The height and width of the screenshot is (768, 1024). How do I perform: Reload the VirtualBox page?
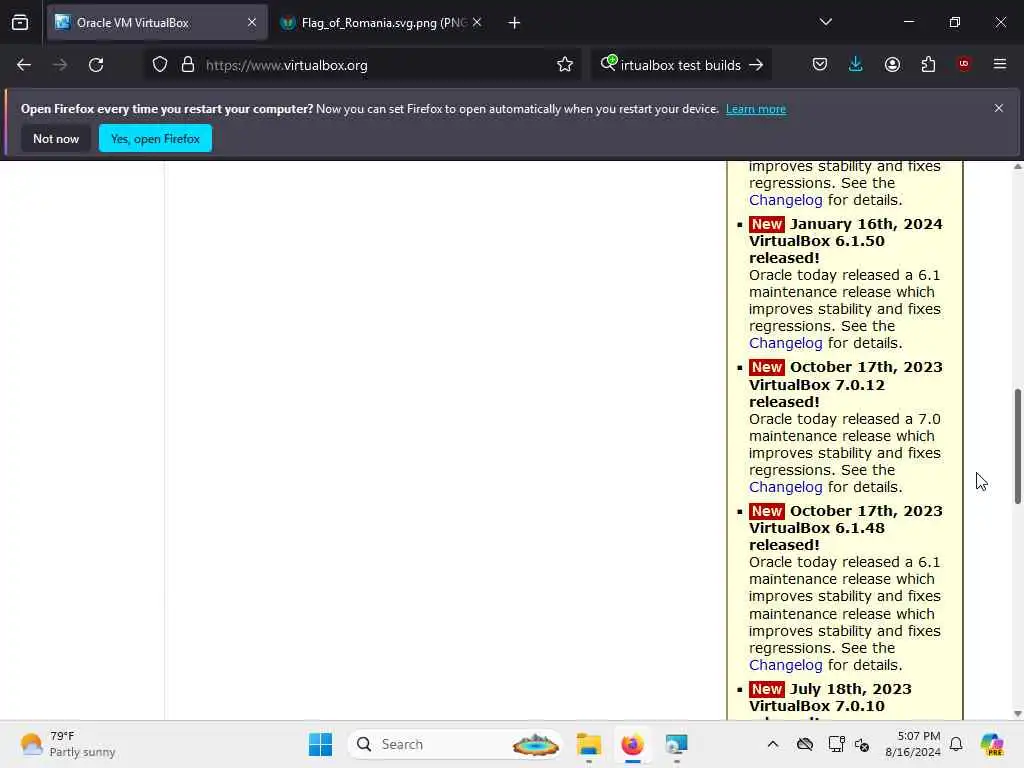pyautogui.click(x=96, y=65)
